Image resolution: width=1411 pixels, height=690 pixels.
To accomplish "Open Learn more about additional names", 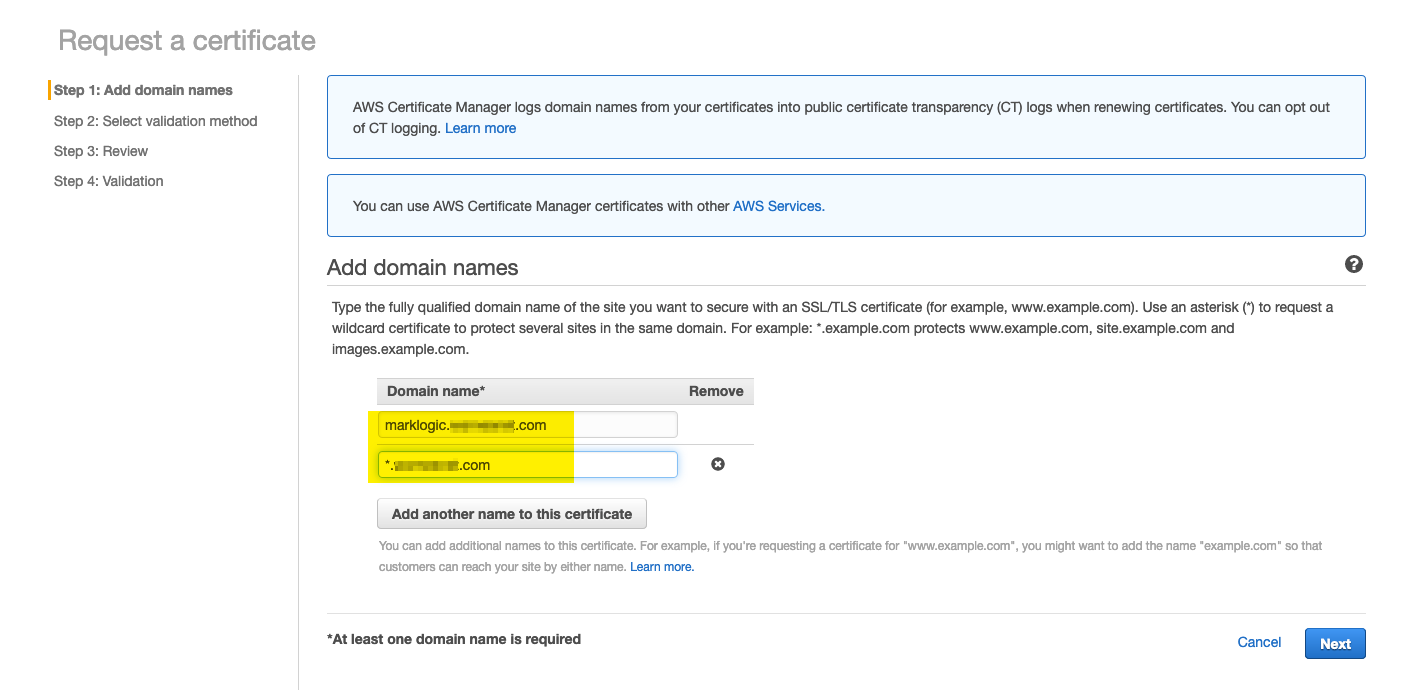I will (x=662, y=567).
